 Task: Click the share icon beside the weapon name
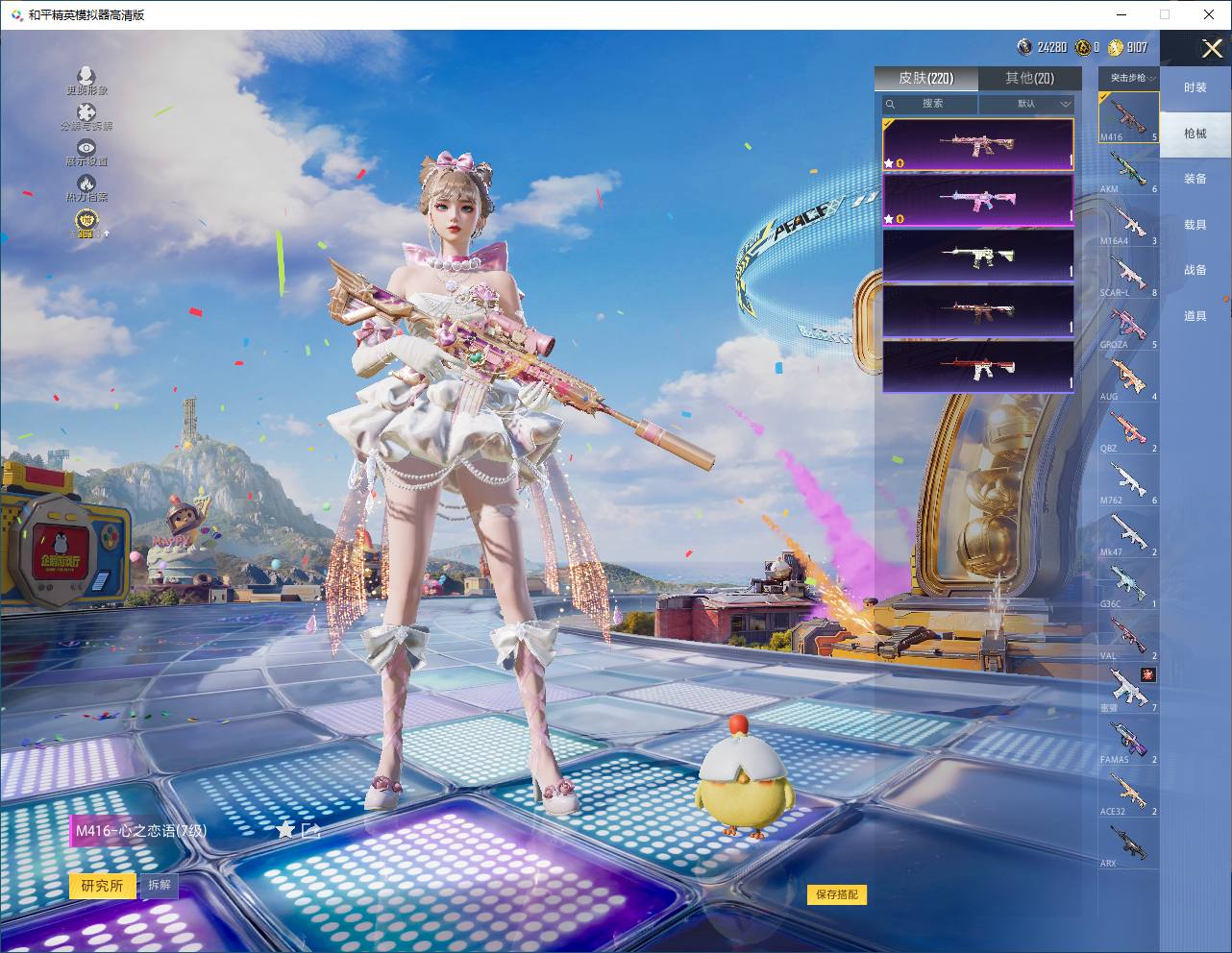(x=311, y=830)
